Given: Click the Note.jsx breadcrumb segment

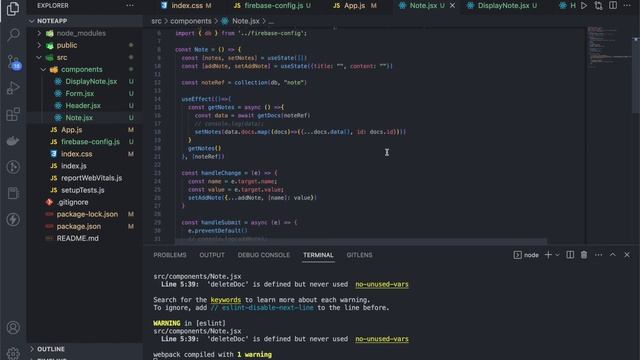Looking at the screenshot, I should (241, 21).
